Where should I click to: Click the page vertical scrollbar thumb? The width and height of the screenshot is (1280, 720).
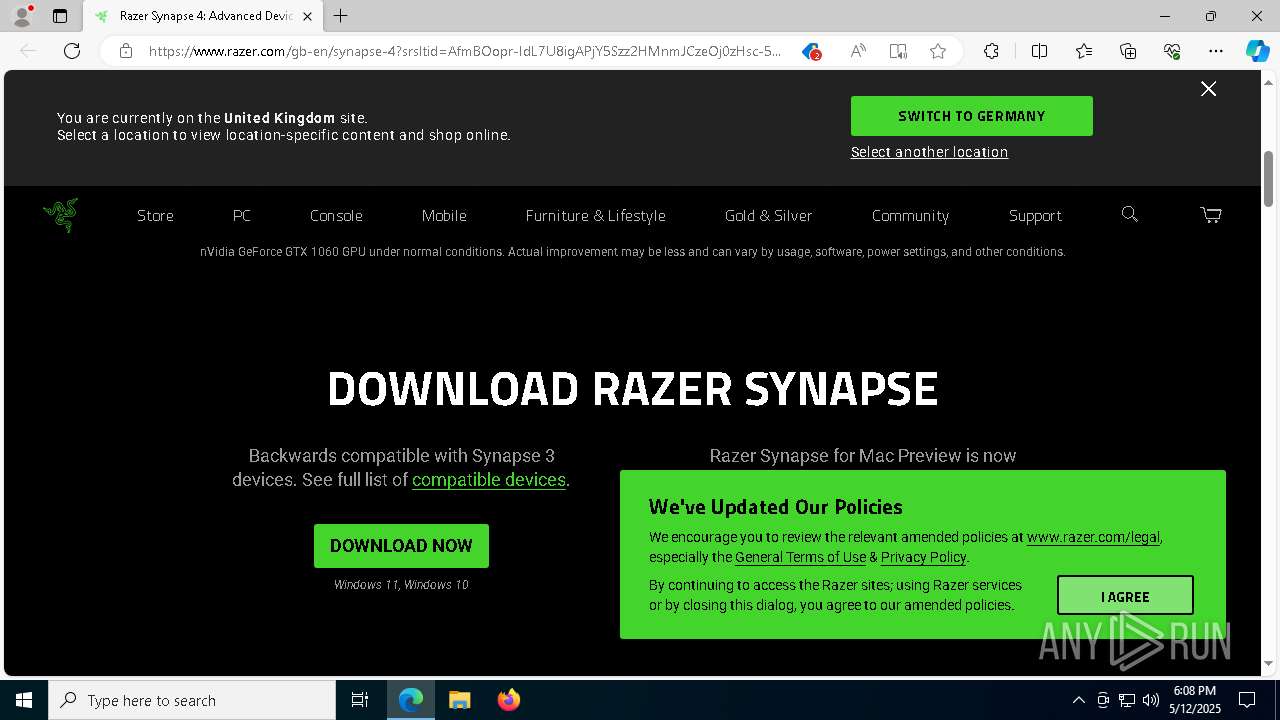1269,178
